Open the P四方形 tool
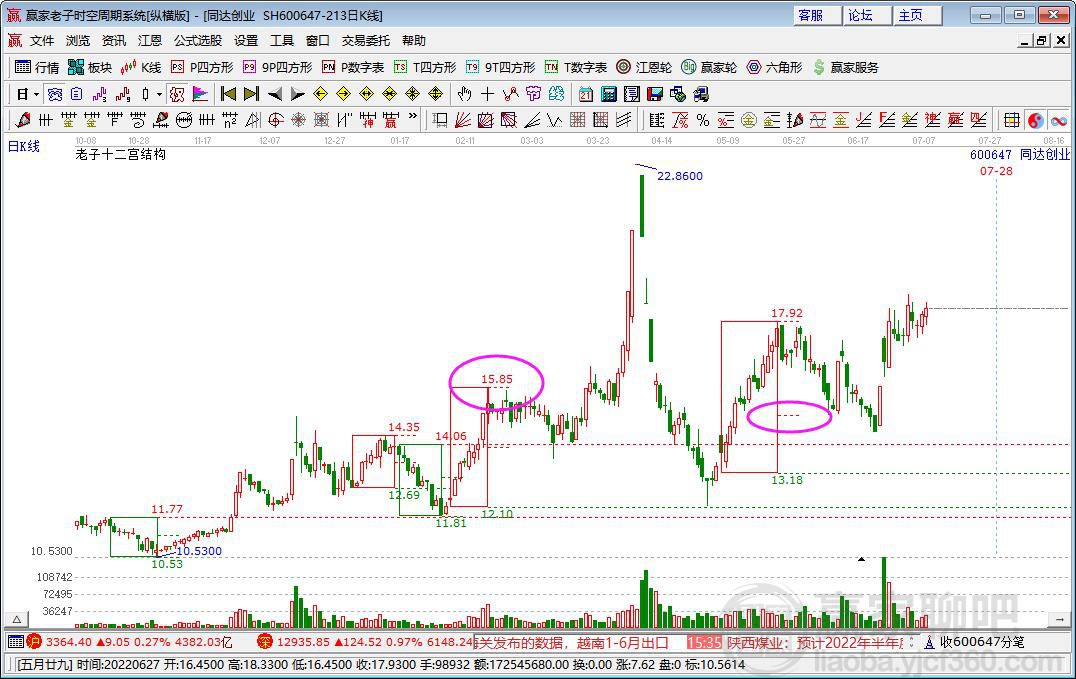Image resolution: width=1076 pixels, height=679 pixels. [202, 67]
